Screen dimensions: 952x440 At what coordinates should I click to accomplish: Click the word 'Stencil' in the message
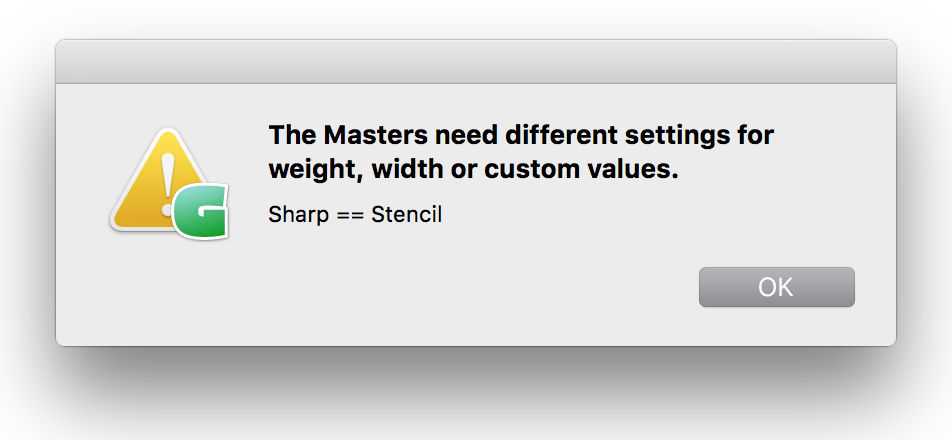coord(407,214)
